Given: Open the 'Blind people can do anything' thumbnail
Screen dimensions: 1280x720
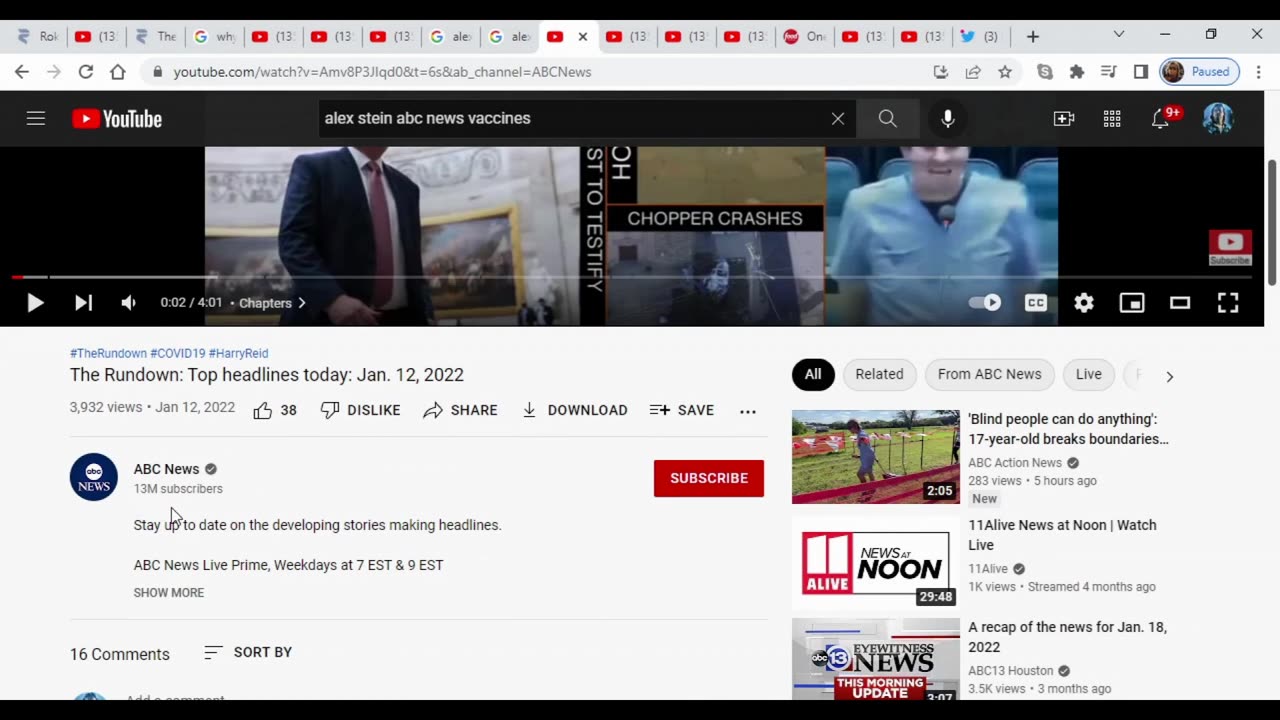Looking at the screenshot, I should (x=876, y=457).
